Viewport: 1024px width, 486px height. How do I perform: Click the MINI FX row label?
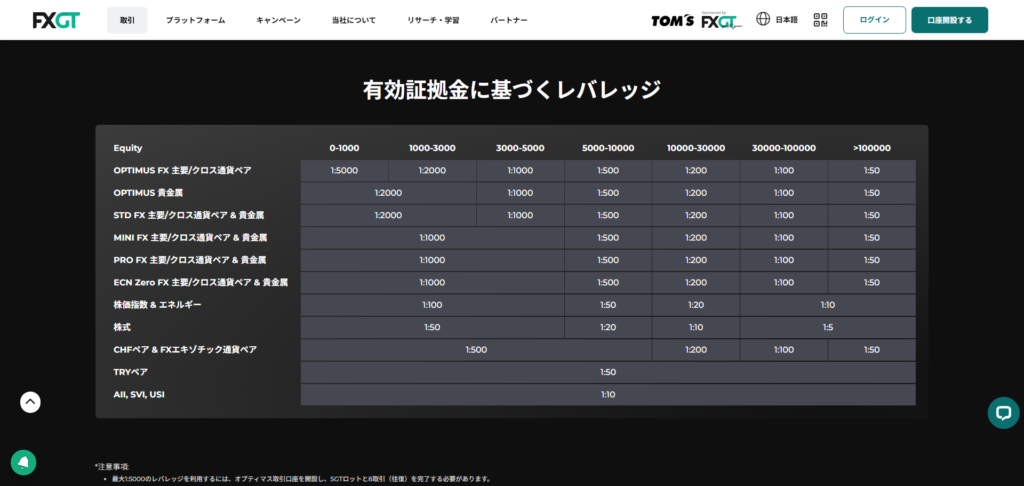(190, 238)
